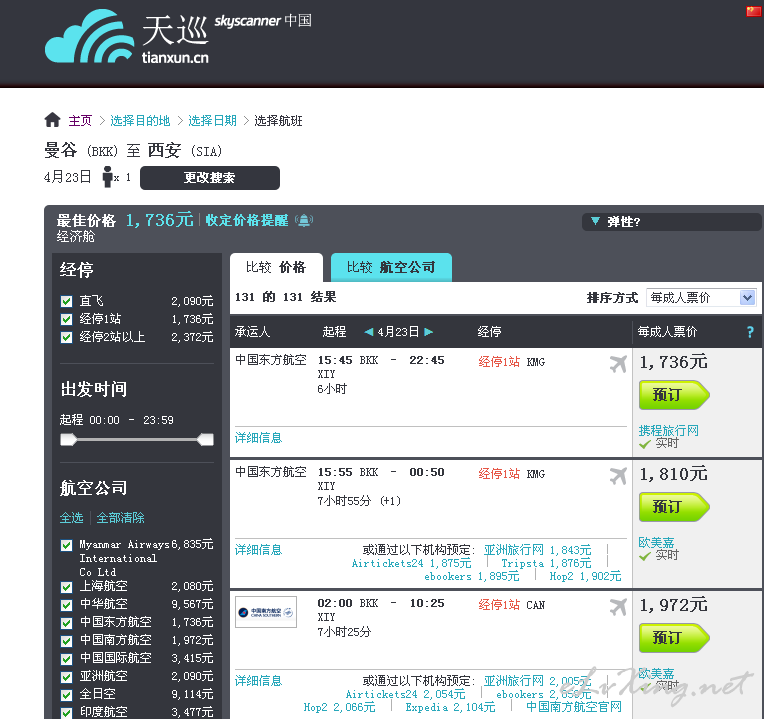Click the price alert bell icon
This screenshot has height=719, width=764.
[x=304, y=220]
